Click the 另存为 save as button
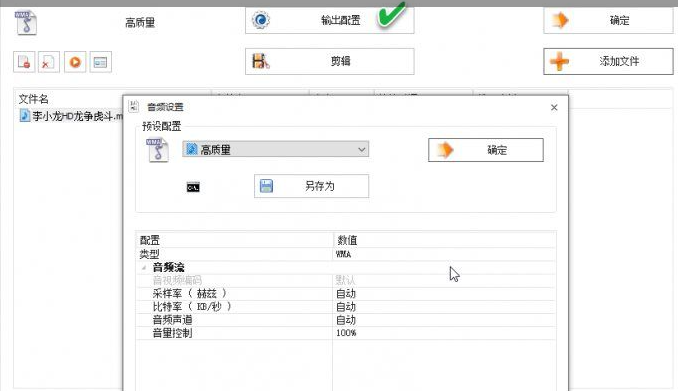This screenshot has height=391, width=678. 311,186
